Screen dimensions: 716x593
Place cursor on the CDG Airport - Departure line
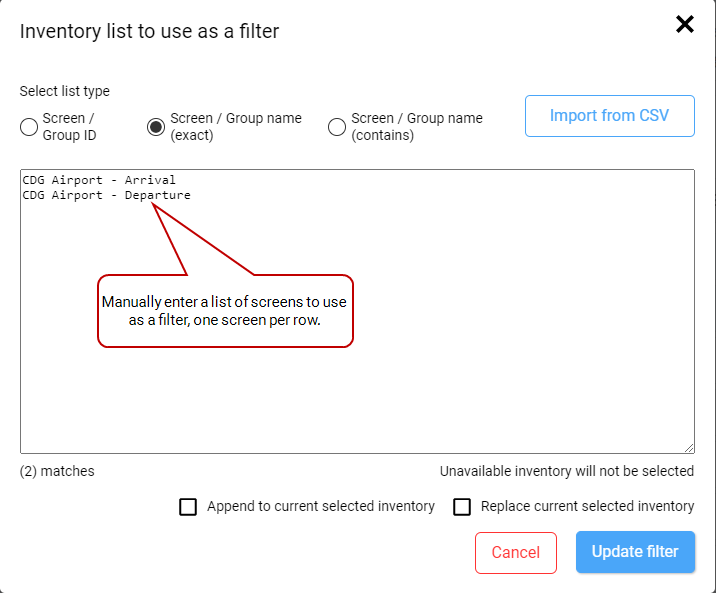[x=106, y=195]
